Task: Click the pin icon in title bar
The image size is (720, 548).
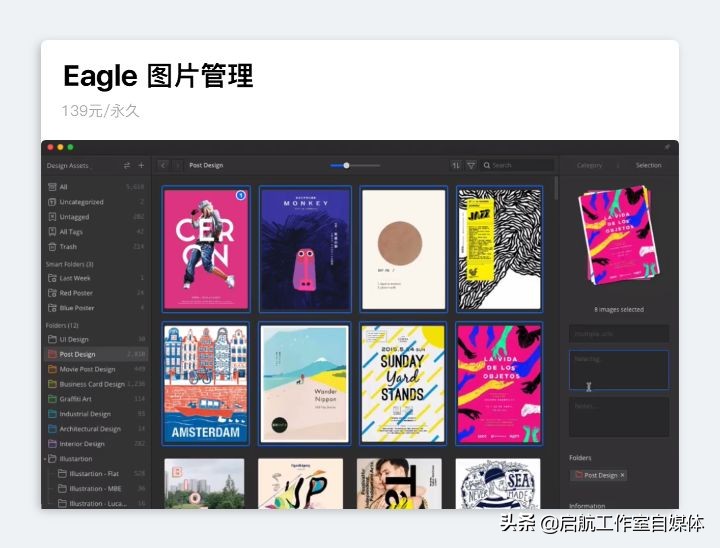Action: tap(667, 147)
